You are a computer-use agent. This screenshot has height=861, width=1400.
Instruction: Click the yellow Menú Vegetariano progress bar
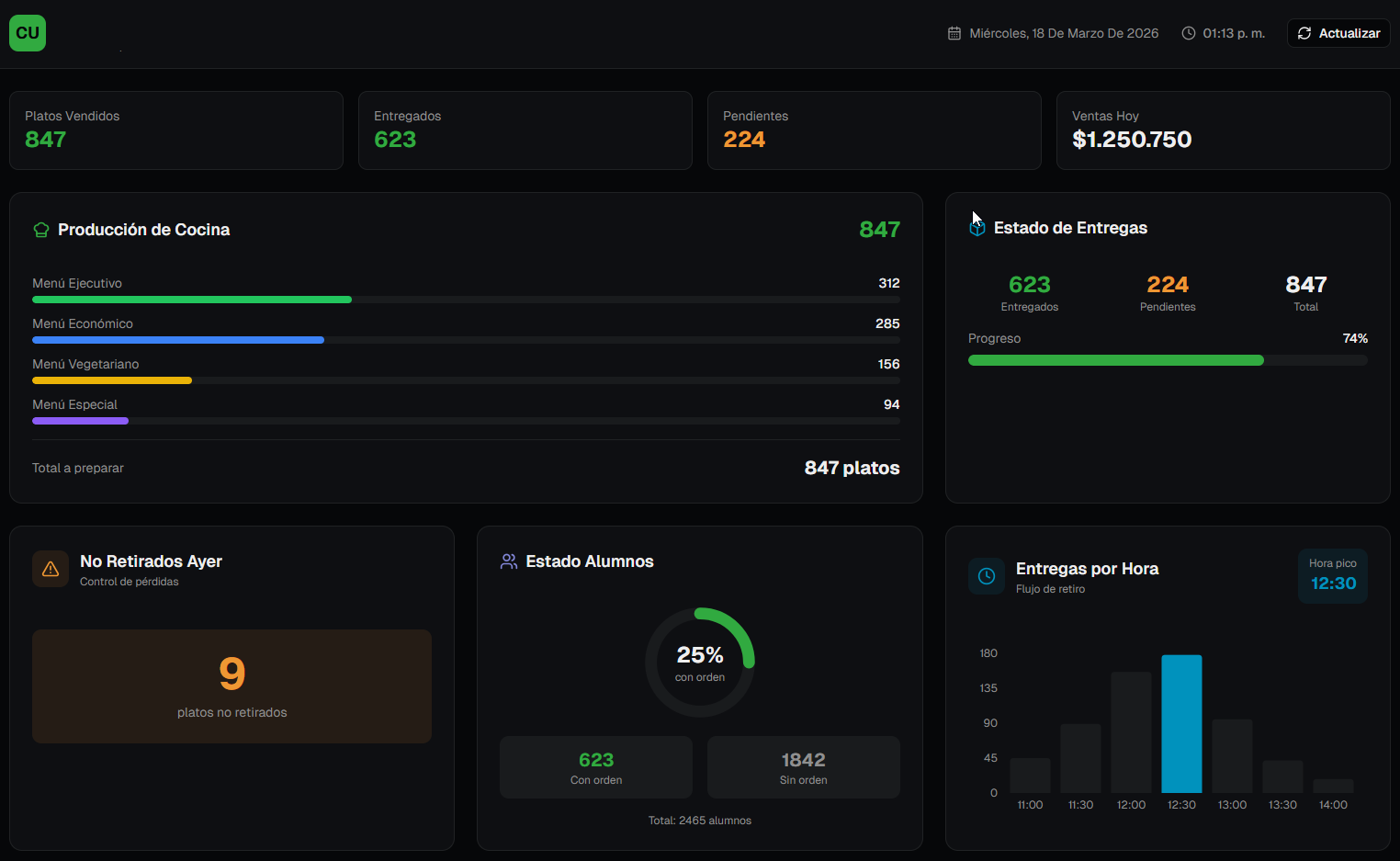click(112, 380)
